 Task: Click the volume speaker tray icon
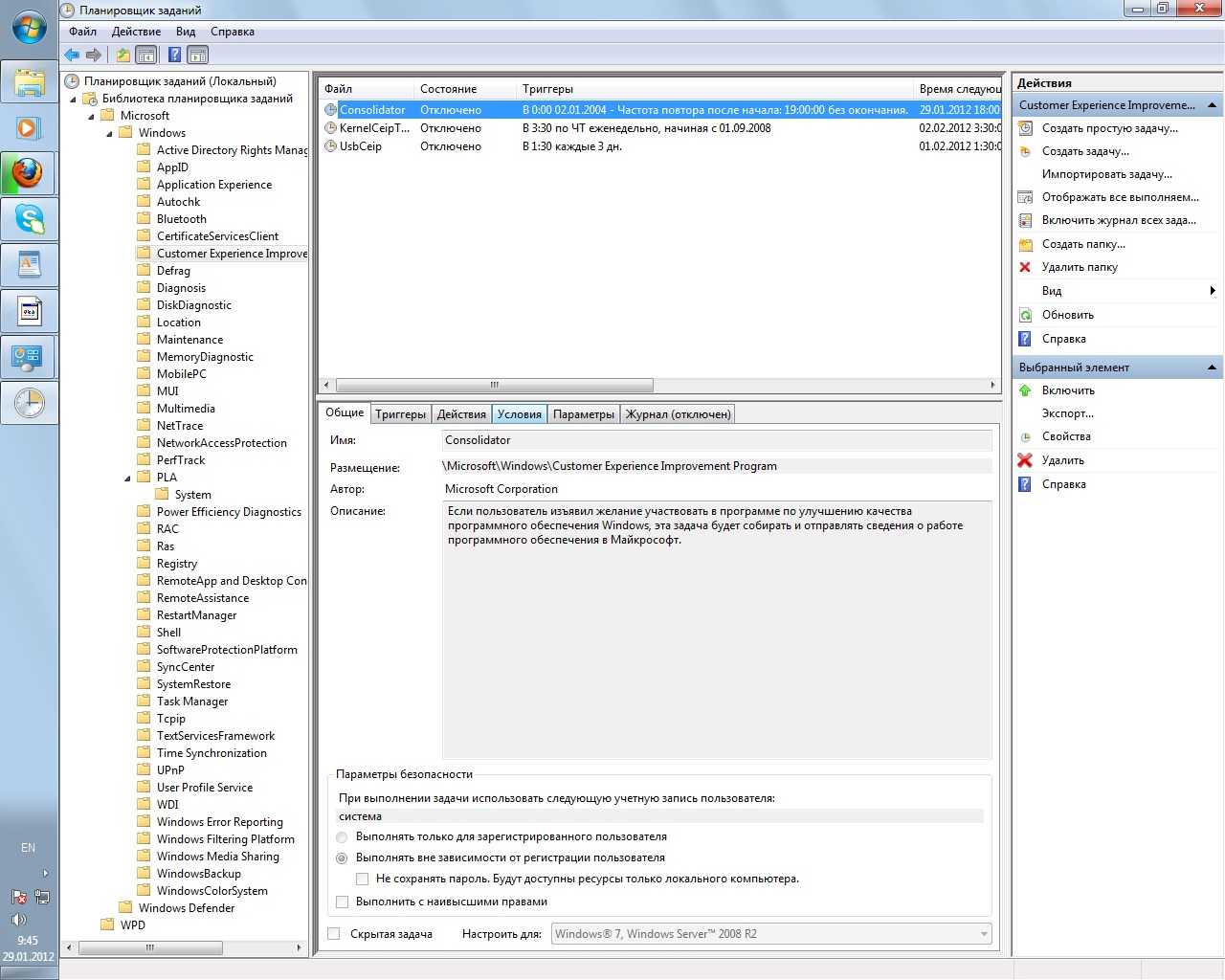(x=18, y=920)
